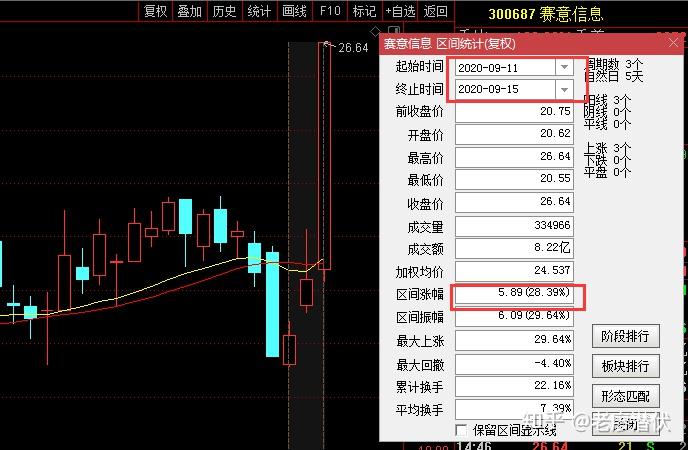Open F10 company info
This screenshot has width=688, height=450.
click(x=330, y=11)
